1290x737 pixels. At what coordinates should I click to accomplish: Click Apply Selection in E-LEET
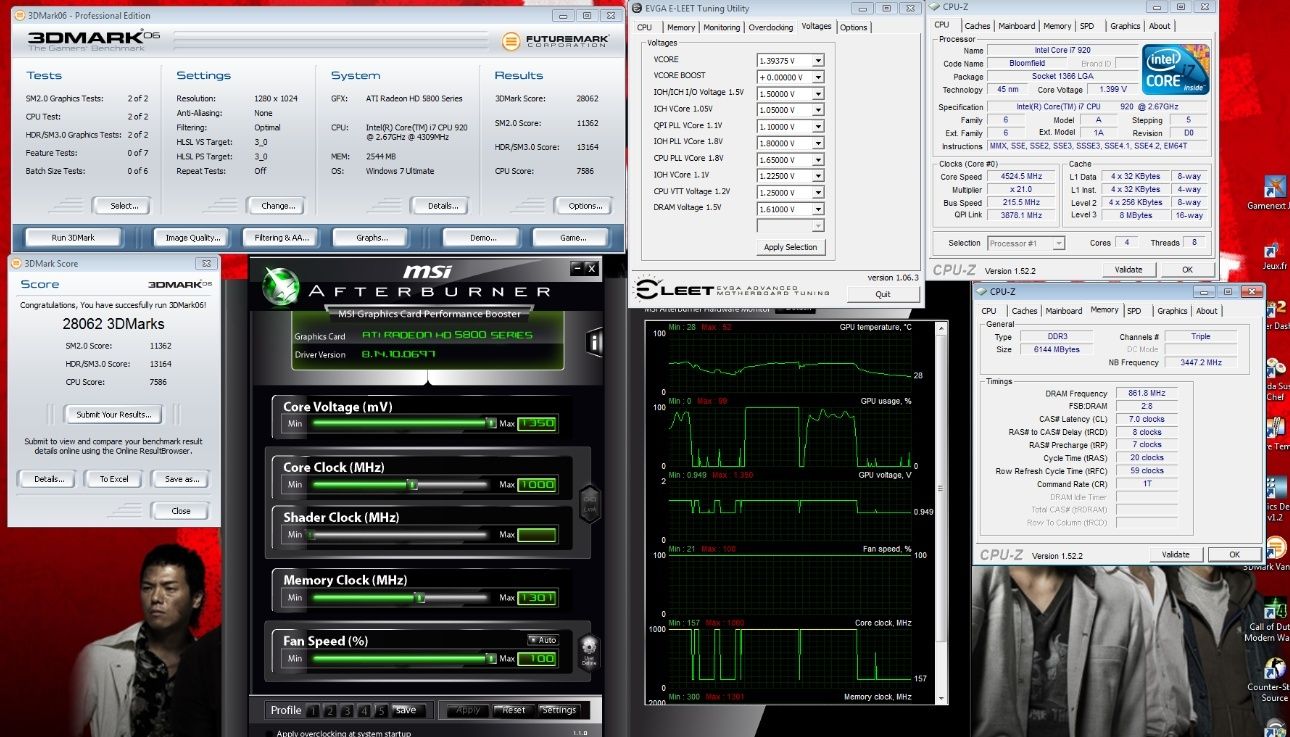[790, 247]
